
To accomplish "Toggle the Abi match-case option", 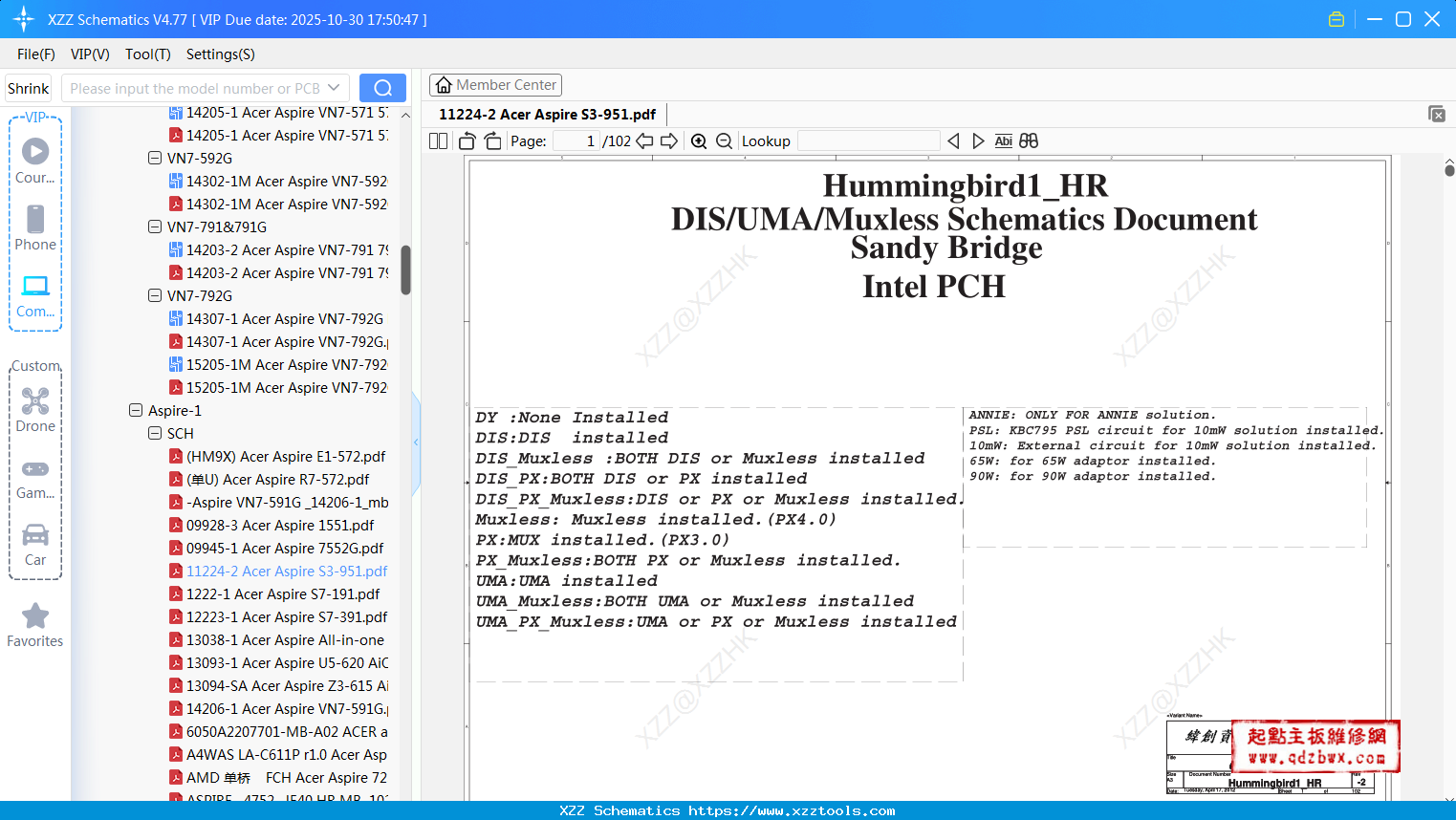I will tap(1003, 141).
